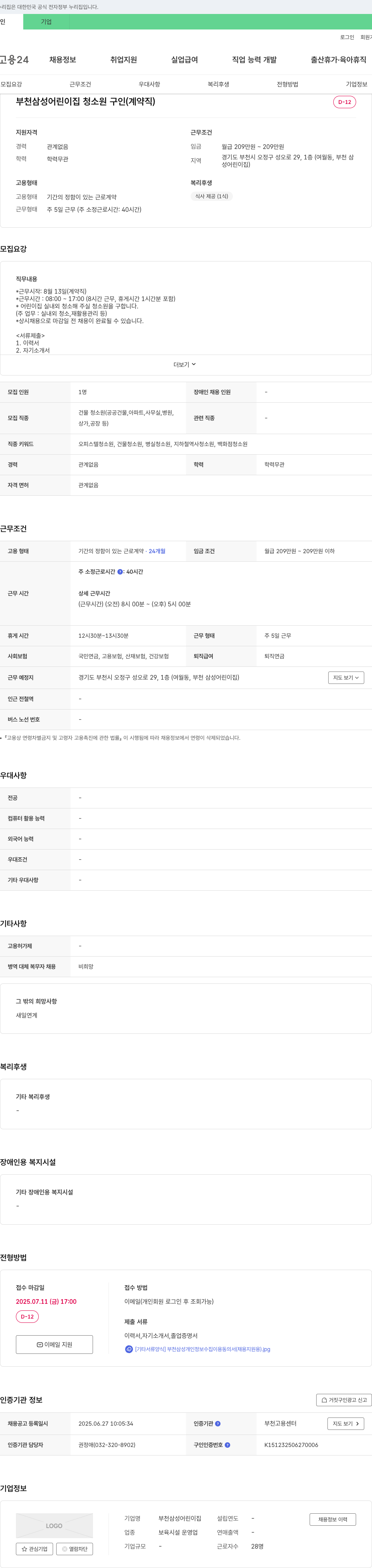Click the 2025.06.27 10:05:34 registration date

click(x=106, y=1424)
